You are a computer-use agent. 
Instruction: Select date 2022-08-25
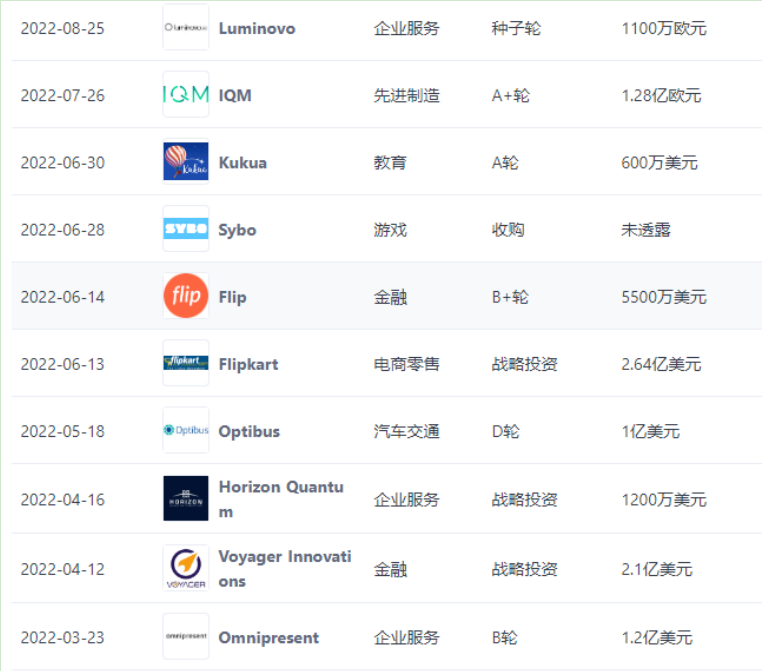[63, 28]
